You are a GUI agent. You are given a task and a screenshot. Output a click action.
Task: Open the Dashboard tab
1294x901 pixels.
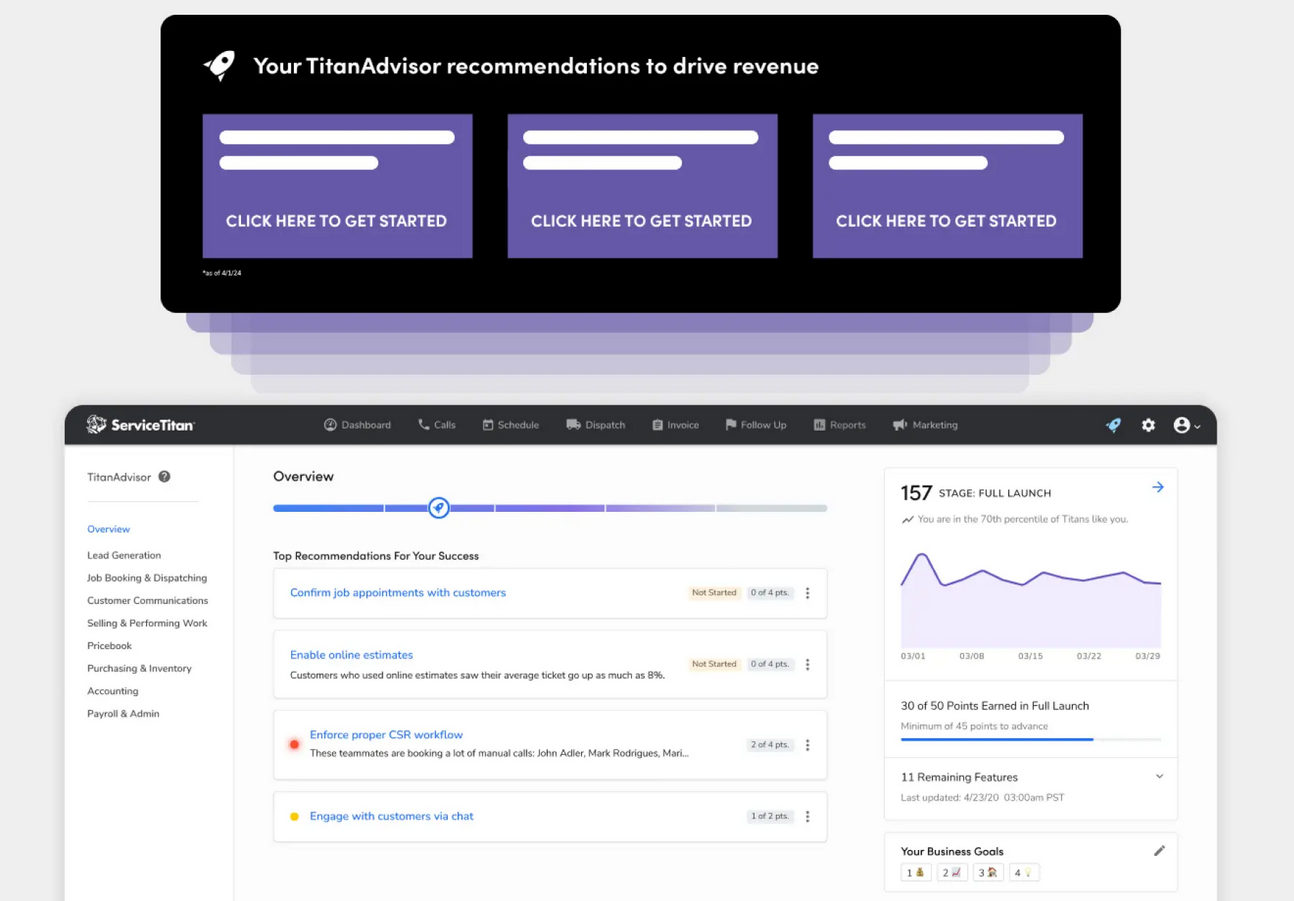[x=357, y=425]
